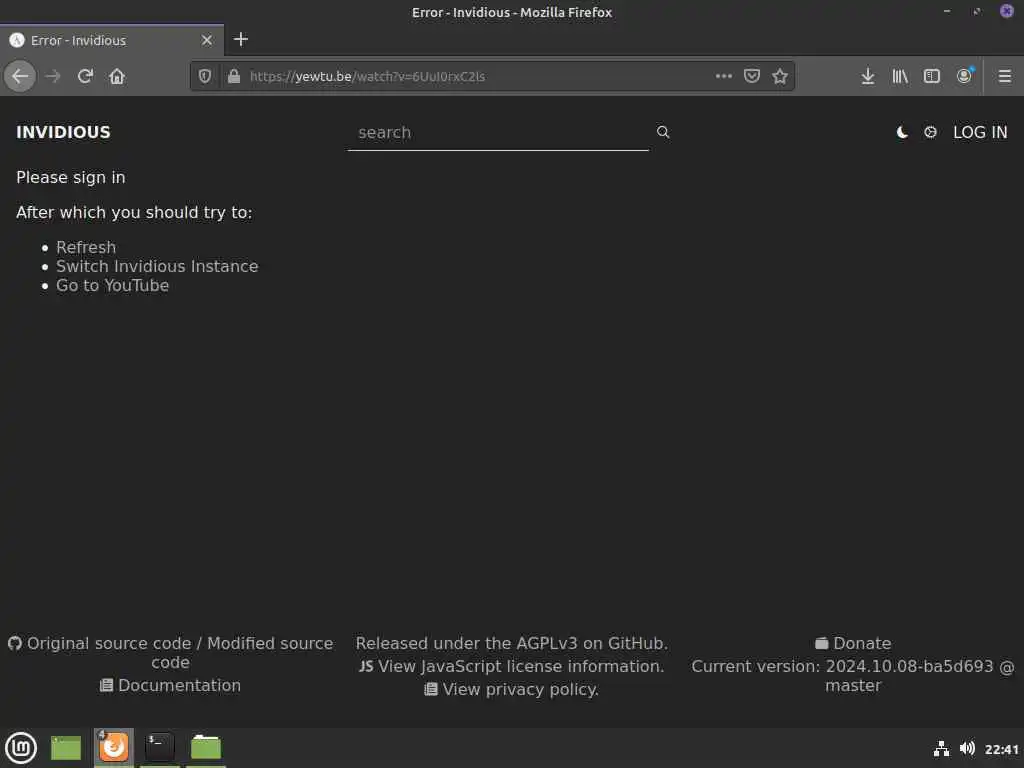Open the Library icon

[x=900, y=76]
